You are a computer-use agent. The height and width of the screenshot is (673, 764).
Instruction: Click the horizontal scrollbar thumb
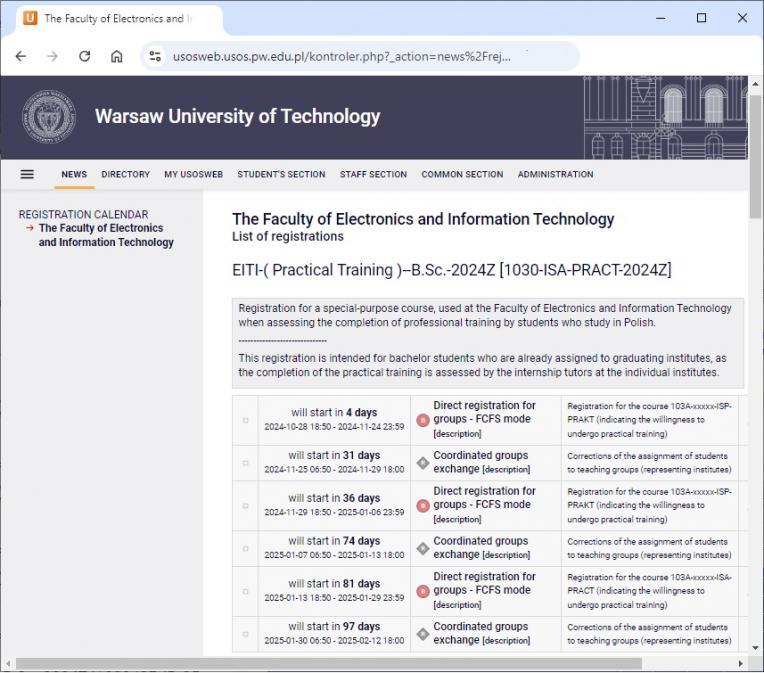[x=328, y=664]
